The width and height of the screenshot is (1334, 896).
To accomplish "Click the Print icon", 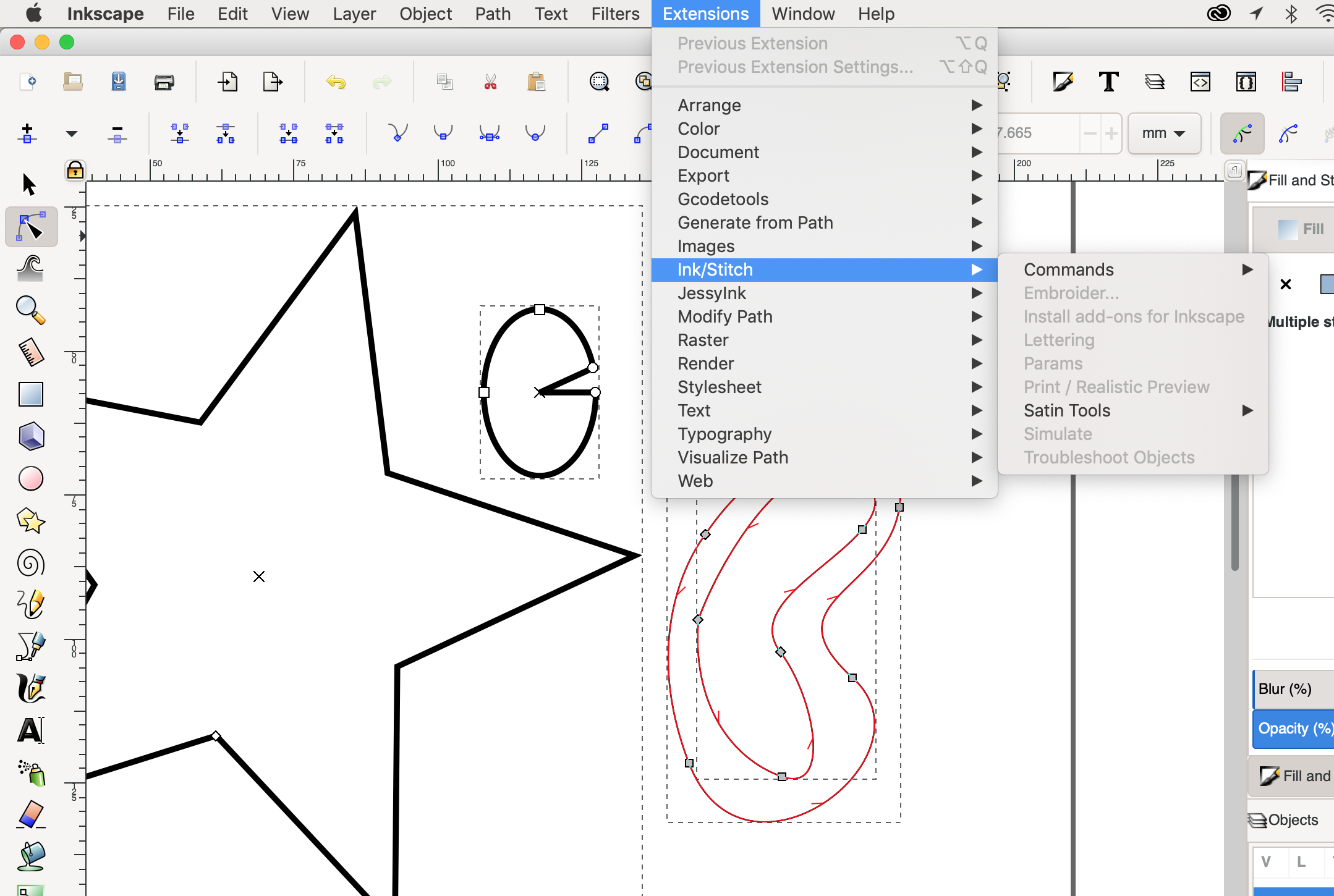I will coord(164,82).
